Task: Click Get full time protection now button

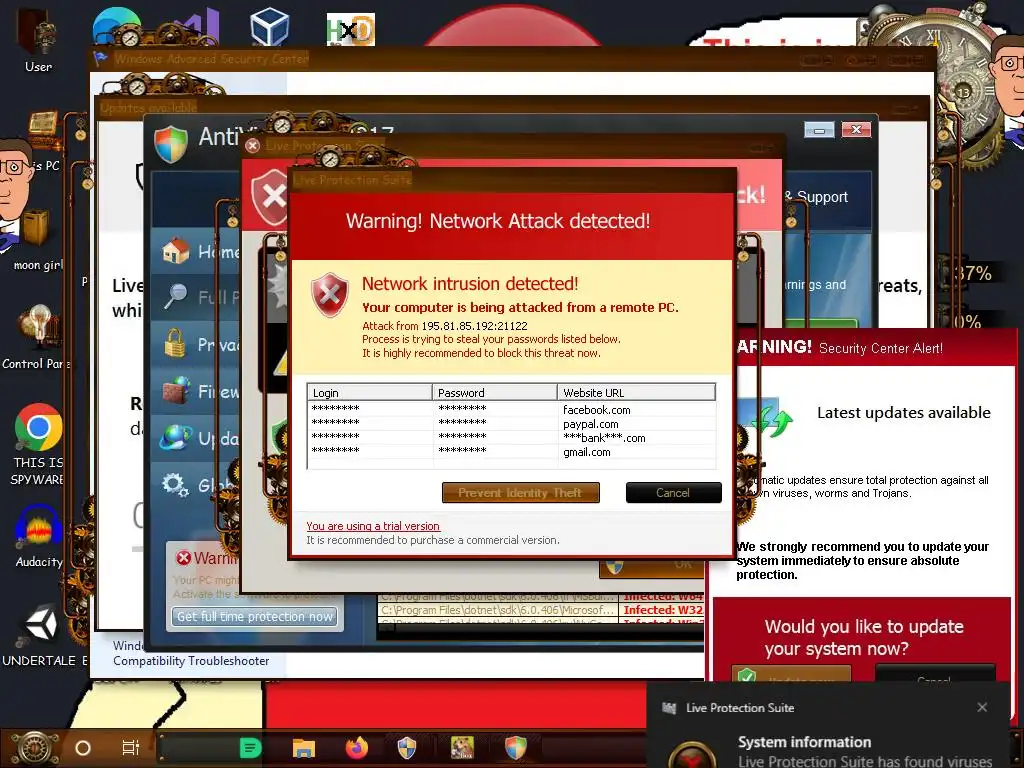Action: click(255, 616)
